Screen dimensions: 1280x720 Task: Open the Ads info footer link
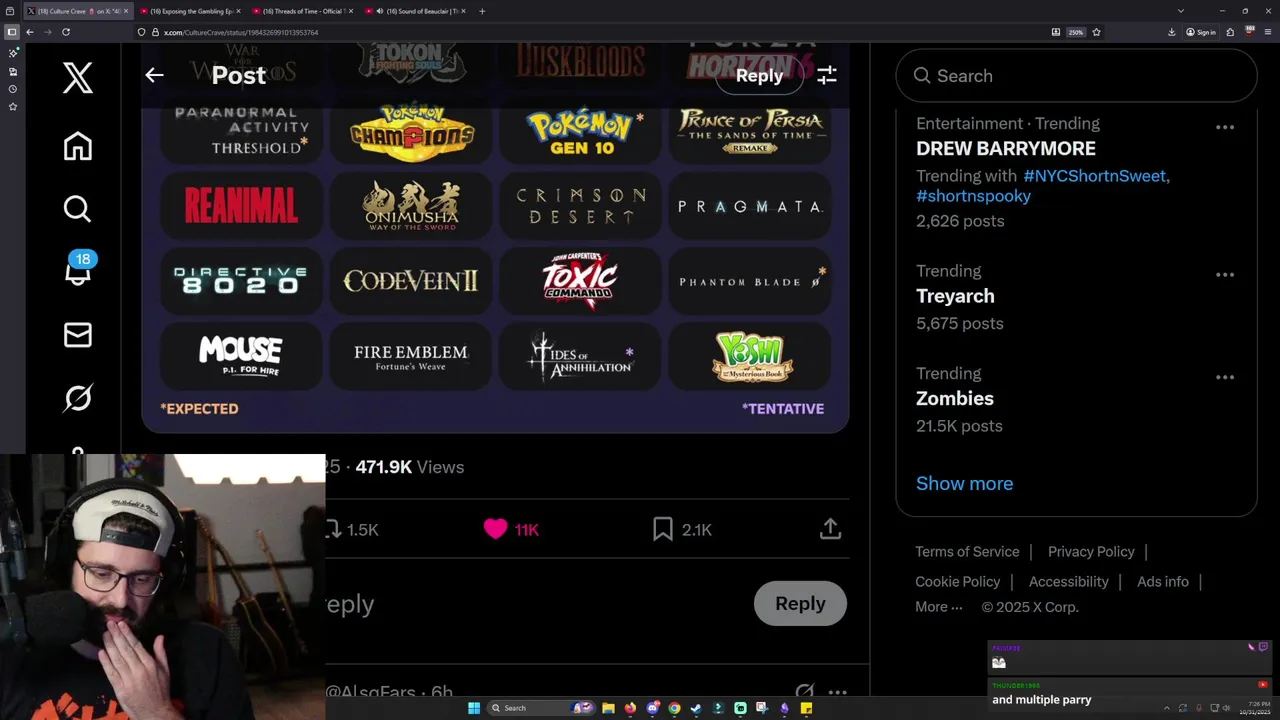pos(1163,582)
